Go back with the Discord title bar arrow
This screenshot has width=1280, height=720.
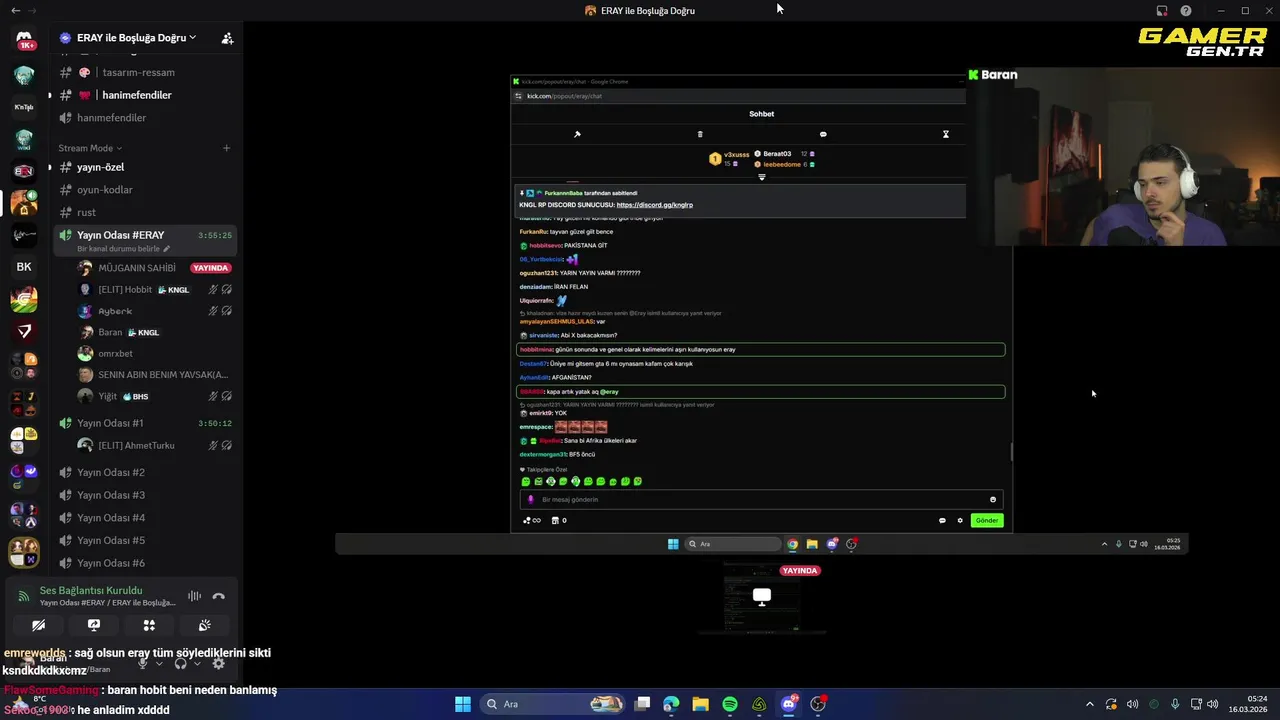pos(15,10)
